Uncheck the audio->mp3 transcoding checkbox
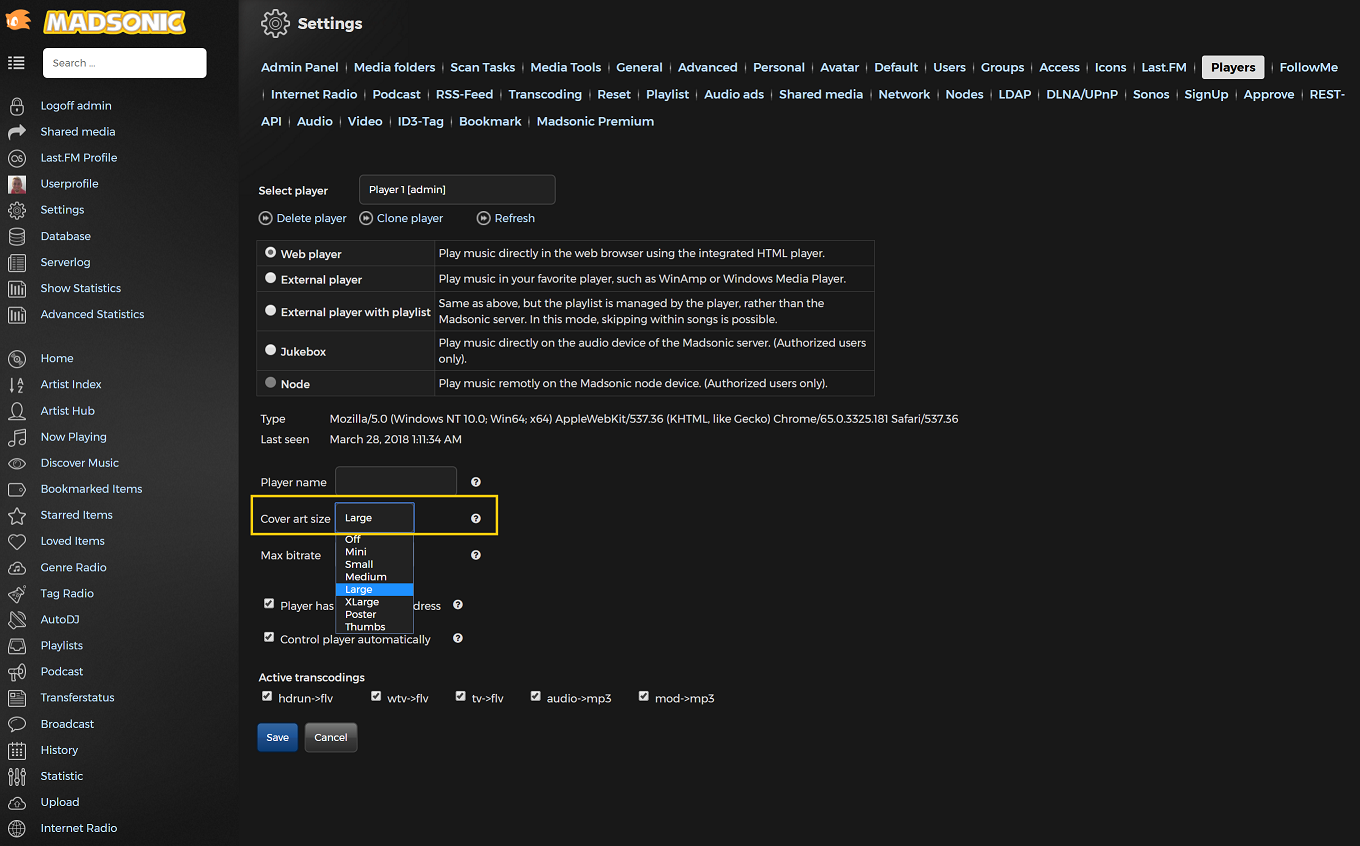 click(536, 696)
